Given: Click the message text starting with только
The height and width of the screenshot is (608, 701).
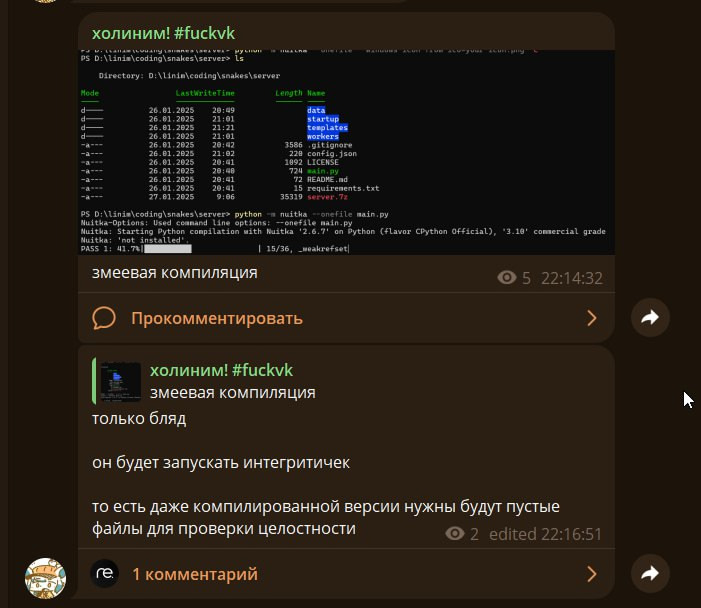Looking at the screenshot, I should point(139,418).
